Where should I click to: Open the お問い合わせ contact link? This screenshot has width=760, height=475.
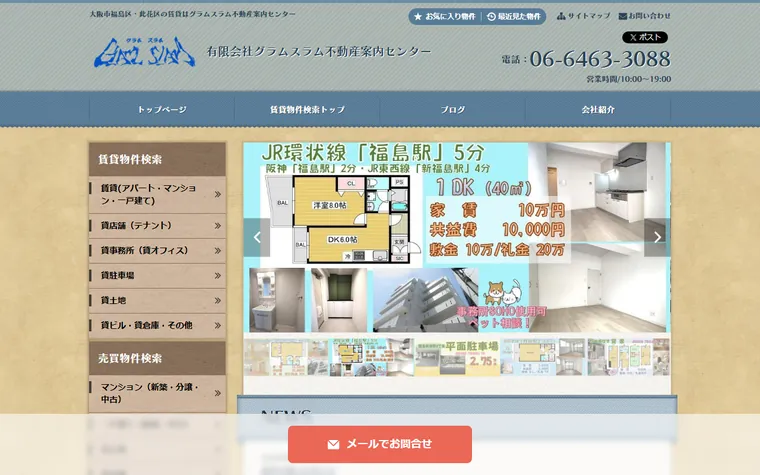coord(645,16)
